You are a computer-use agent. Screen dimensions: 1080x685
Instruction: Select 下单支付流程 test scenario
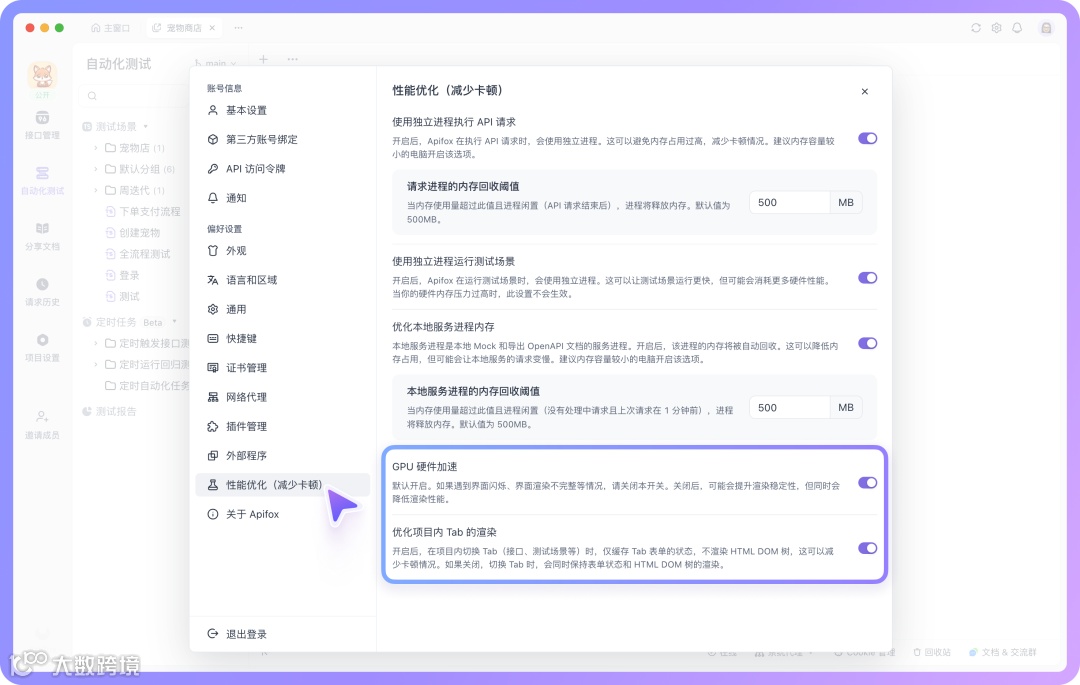[x=143, y=211]
